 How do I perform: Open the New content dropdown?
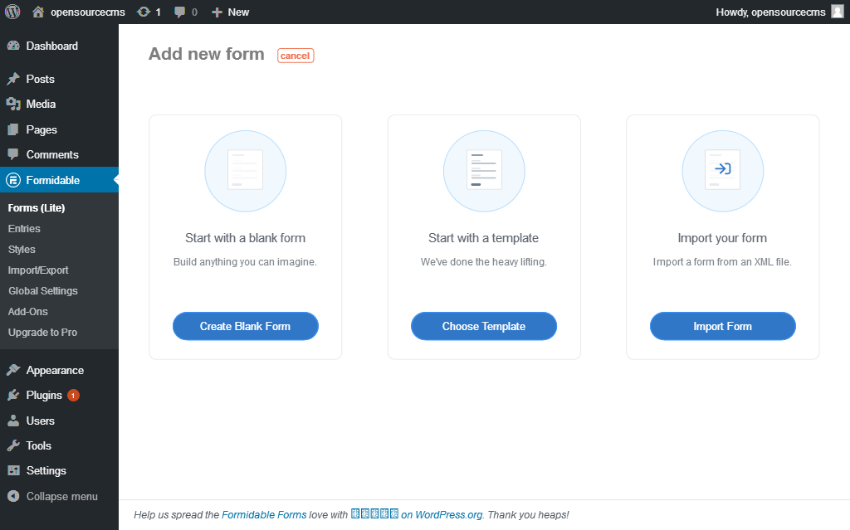pyautogui.click(x=230, y=12)
